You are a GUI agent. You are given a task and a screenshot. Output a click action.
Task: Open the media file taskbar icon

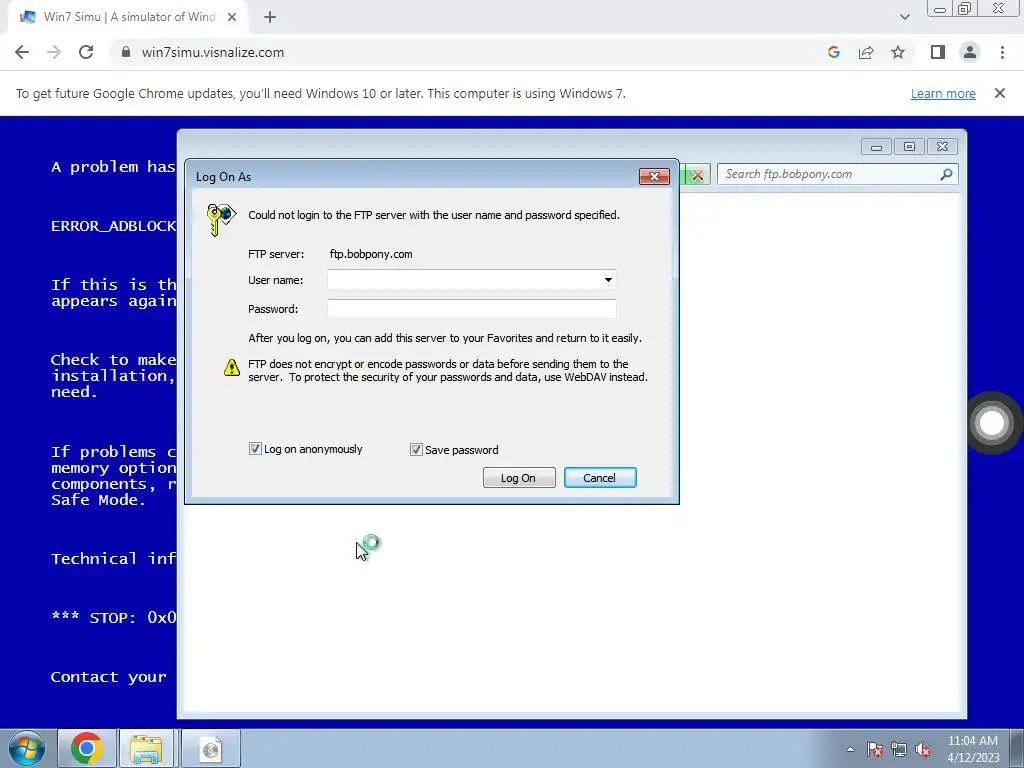[210, 748]
